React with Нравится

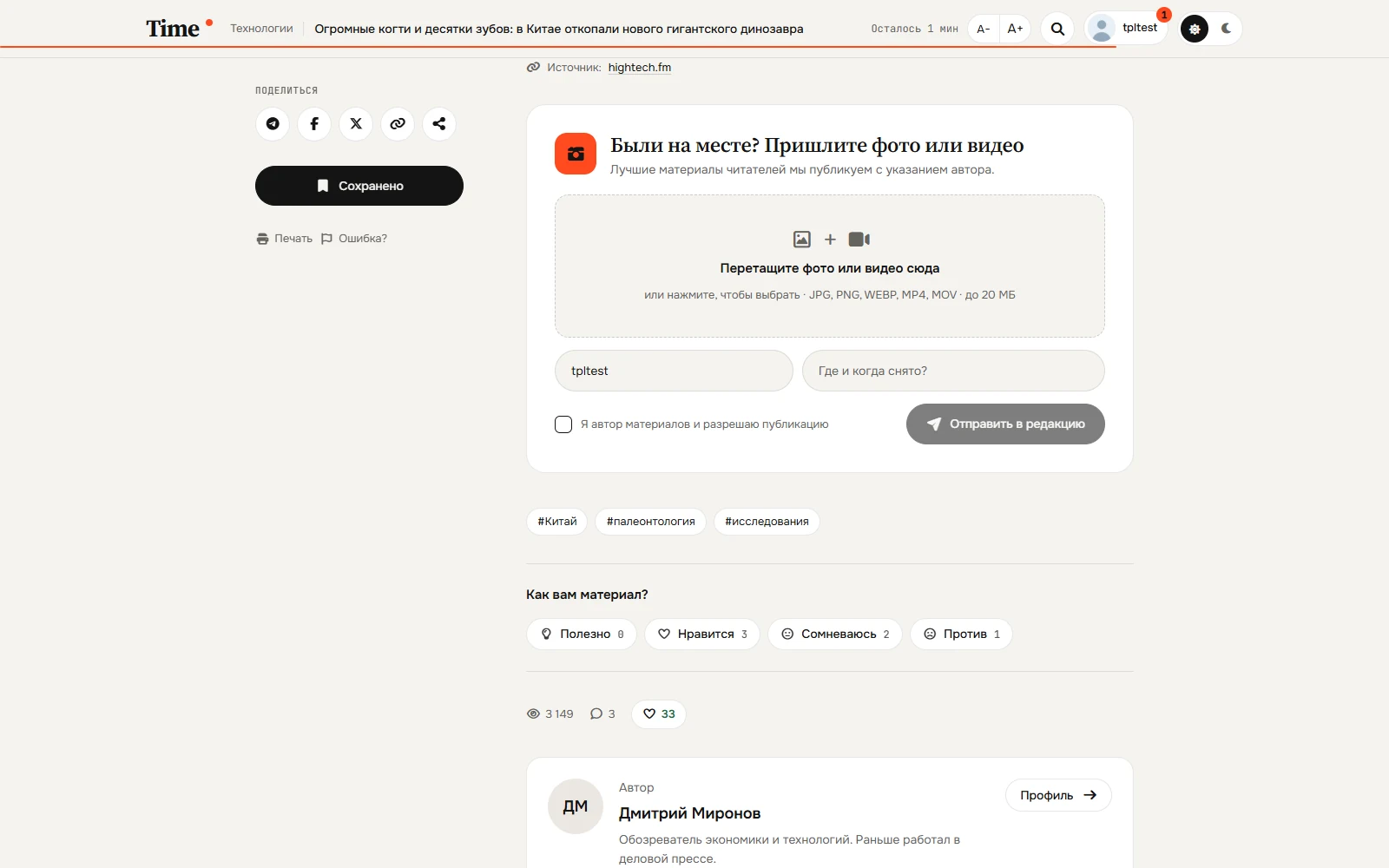(x=702, y=634)
